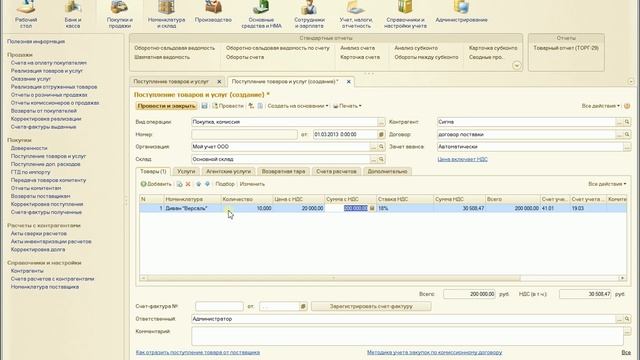Open Оборотно-сальдовая ведомость report
640x360 pixels.
[x=174, y=48]
